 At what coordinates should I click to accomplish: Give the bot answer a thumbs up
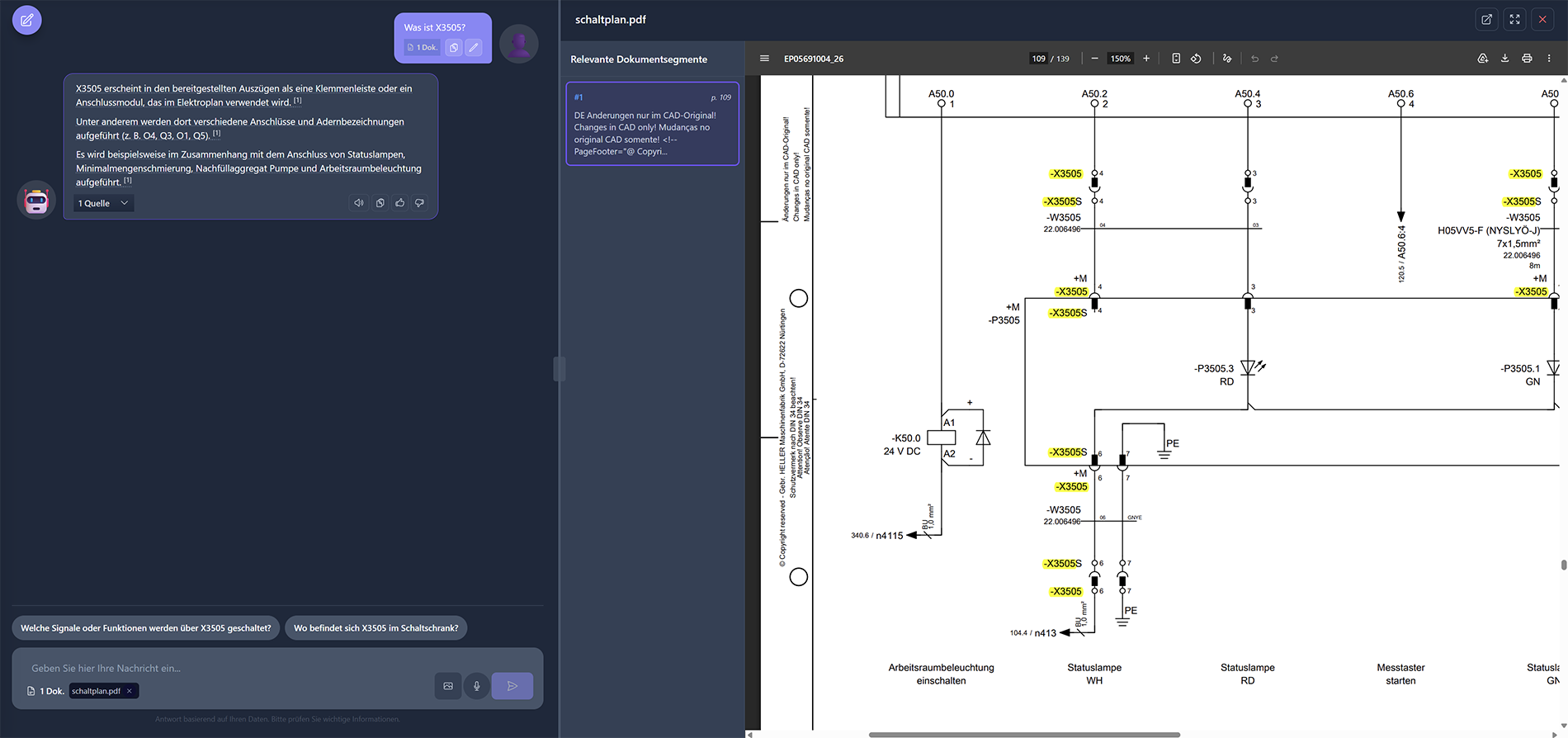399,203
